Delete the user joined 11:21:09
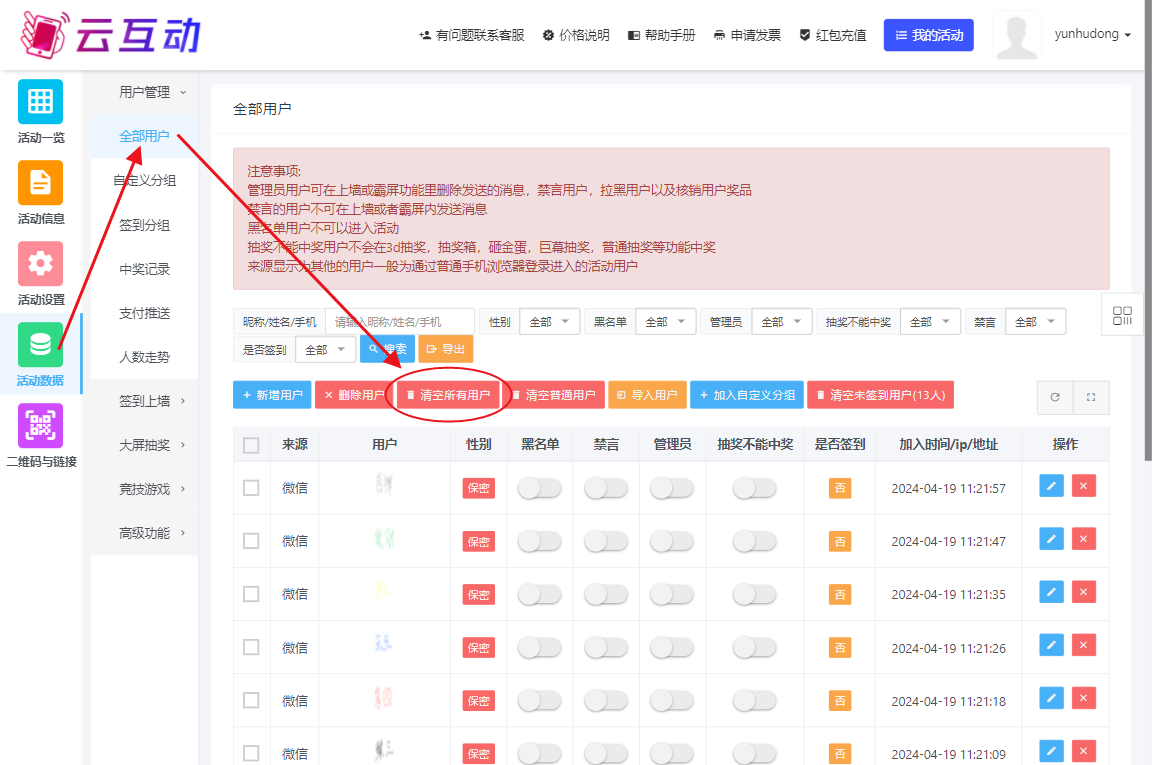The width and height of the screenshot is (1152, 765). pyautogui.click(x=1084, y=750)
